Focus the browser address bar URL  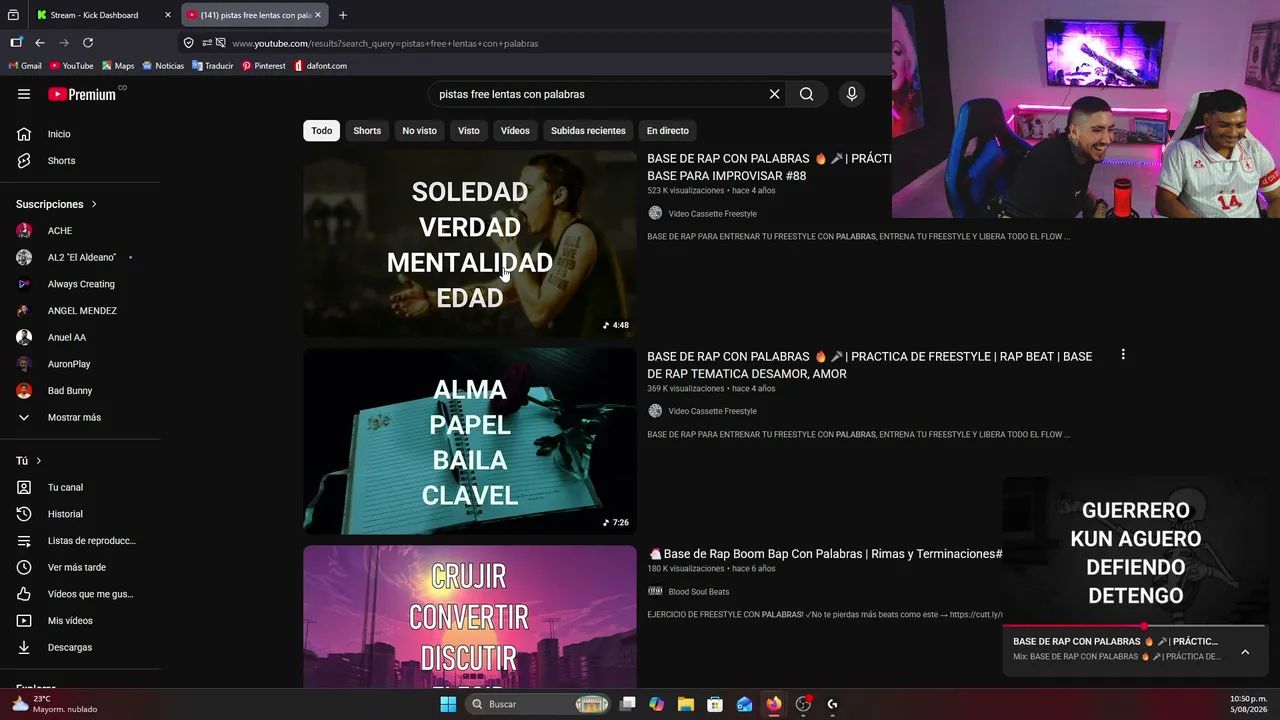385,43
